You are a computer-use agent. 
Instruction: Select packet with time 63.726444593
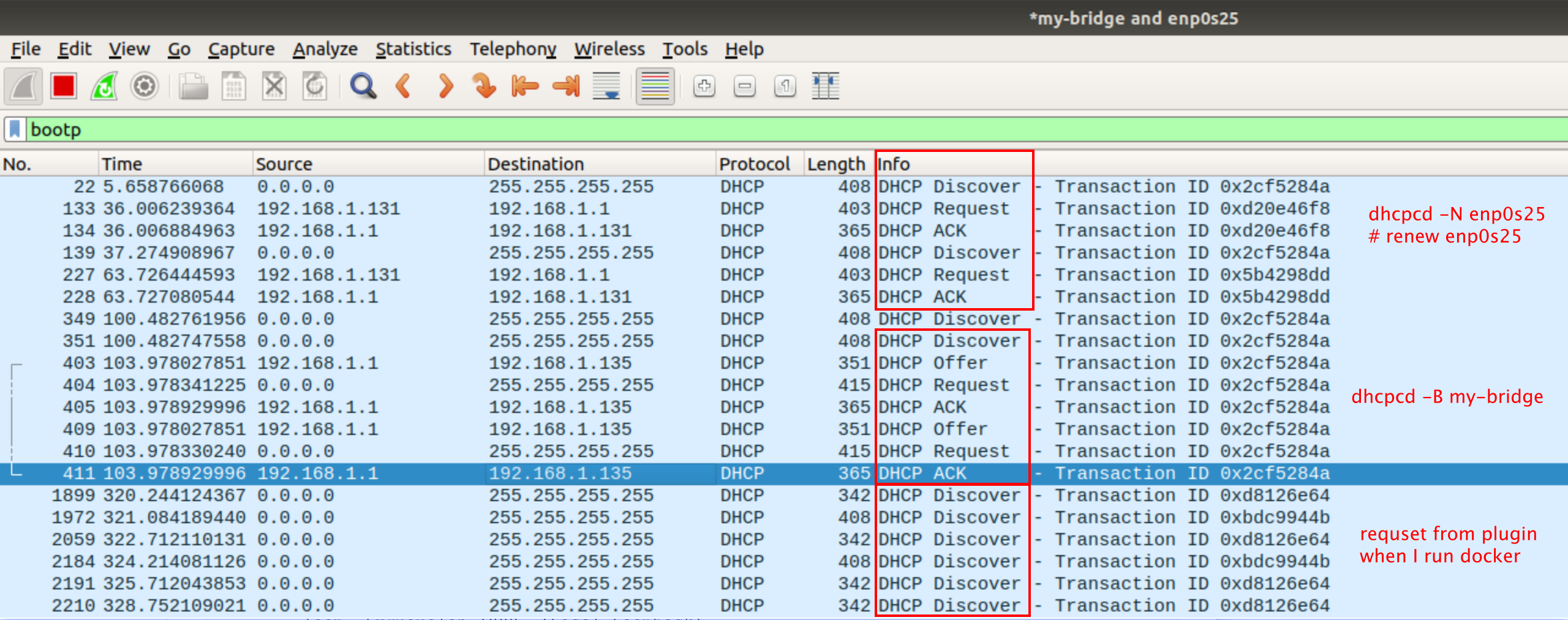[x=784, y=274]
